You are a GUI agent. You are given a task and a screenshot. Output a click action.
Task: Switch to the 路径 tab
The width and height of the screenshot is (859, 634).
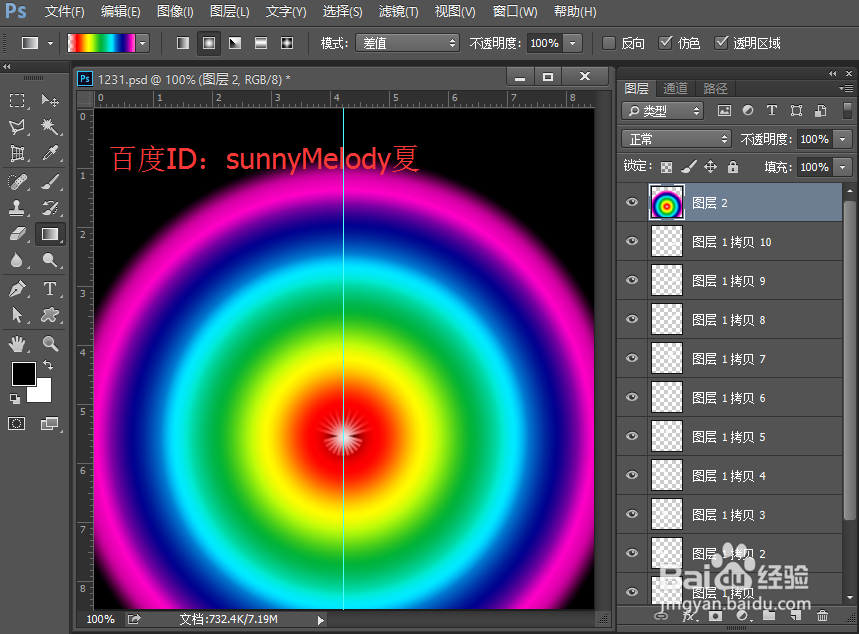715,88
